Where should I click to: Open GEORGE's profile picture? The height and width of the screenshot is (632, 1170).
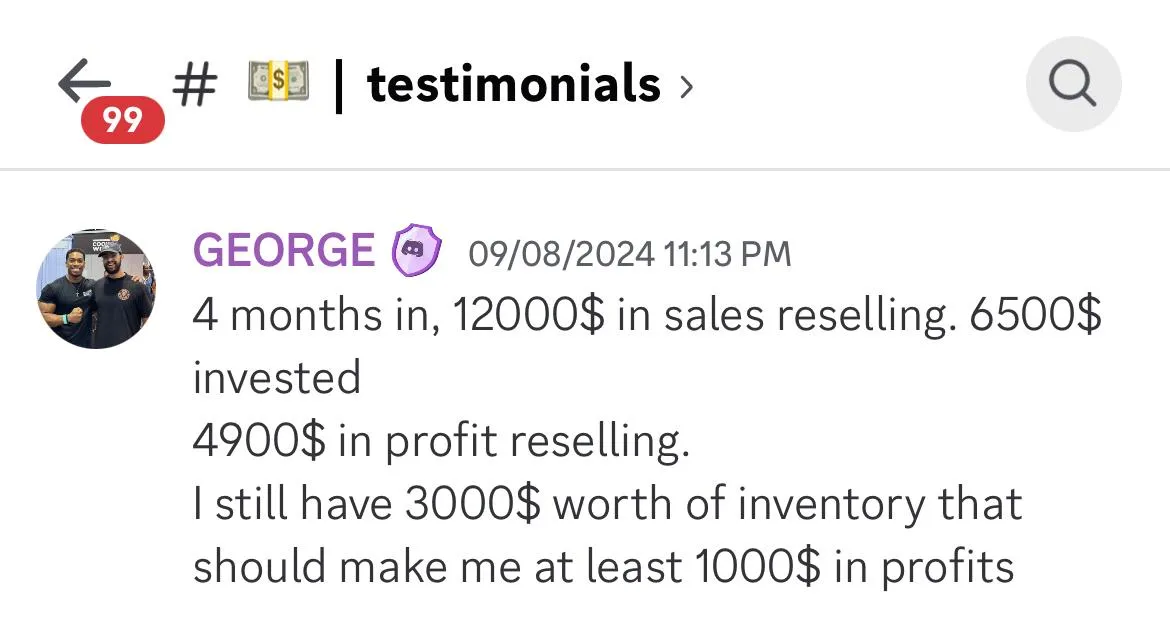(x=96, y=289)
